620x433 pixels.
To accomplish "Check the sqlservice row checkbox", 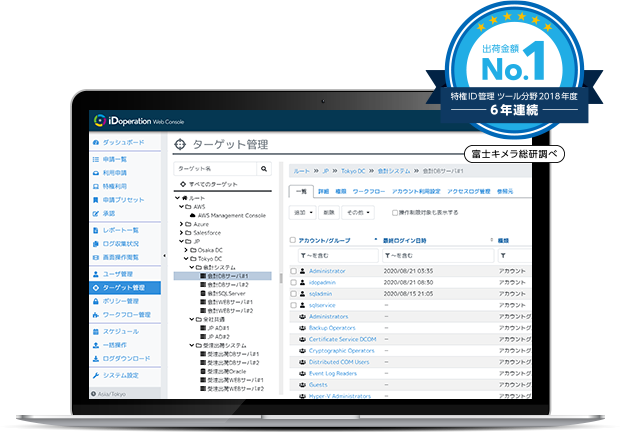I will pyautogui.click(x=293, y=305).
